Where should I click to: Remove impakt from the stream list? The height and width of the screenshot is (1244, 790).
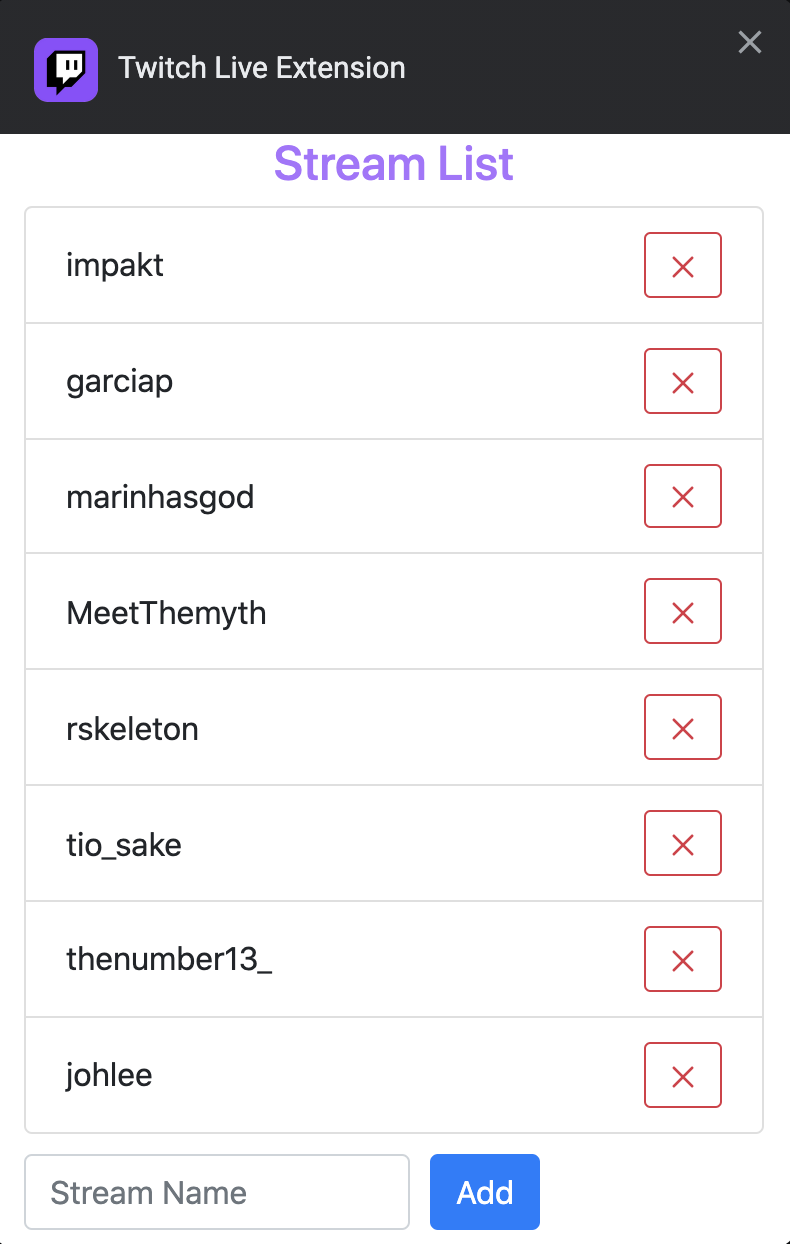(682, 266)
